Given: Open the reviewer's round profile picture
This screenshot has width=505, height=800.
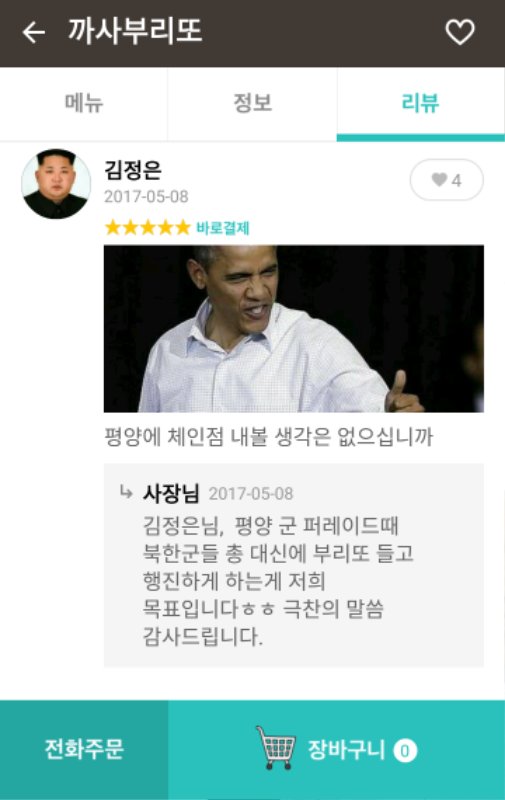Looking at the screenshot, I should 56,184.
